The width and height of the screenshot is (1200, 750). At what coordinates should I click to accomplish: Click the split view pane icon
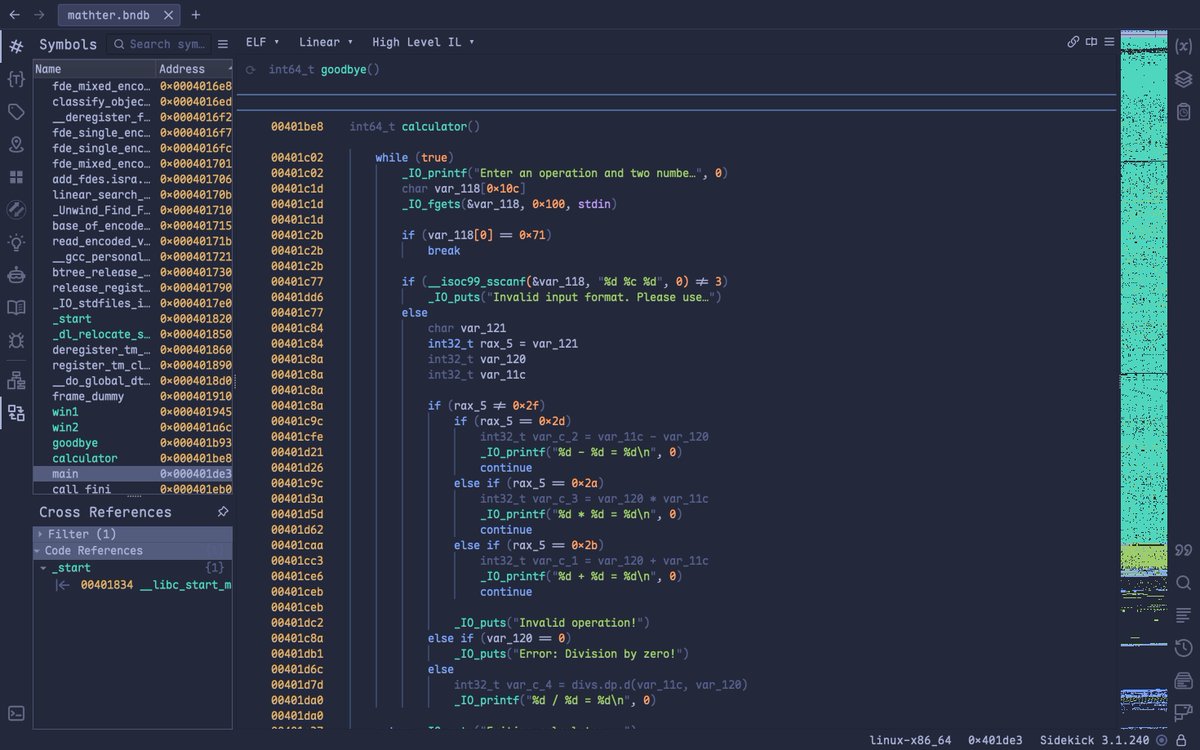pyautogui.click(x=1091, y=42)
